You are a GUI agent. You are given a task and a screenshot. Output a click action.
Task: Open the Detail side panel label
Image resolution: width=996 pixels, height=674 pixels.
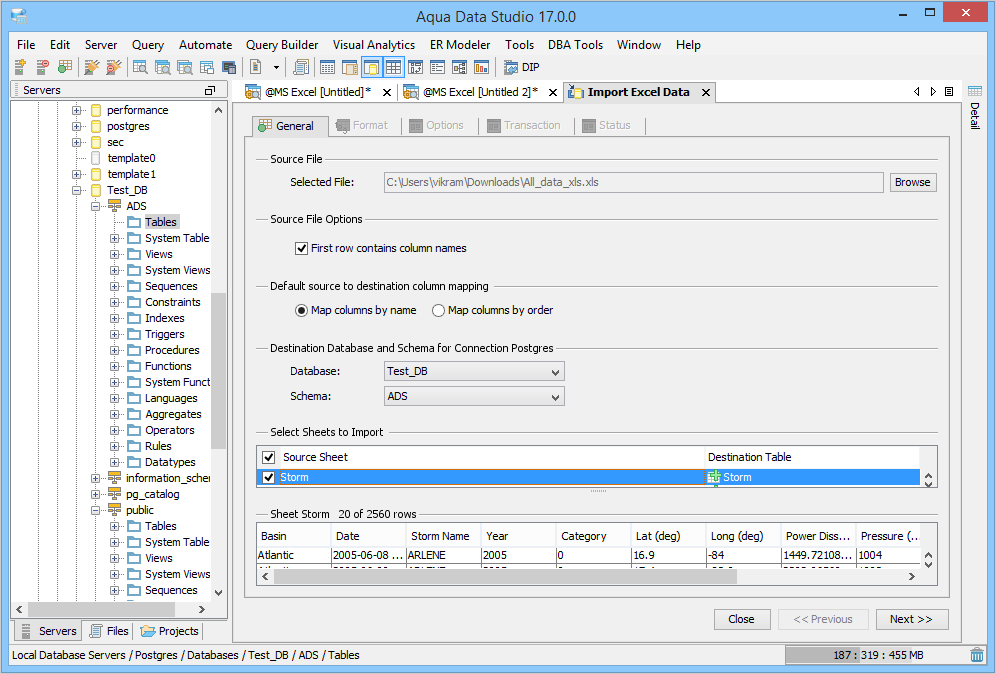974,116
